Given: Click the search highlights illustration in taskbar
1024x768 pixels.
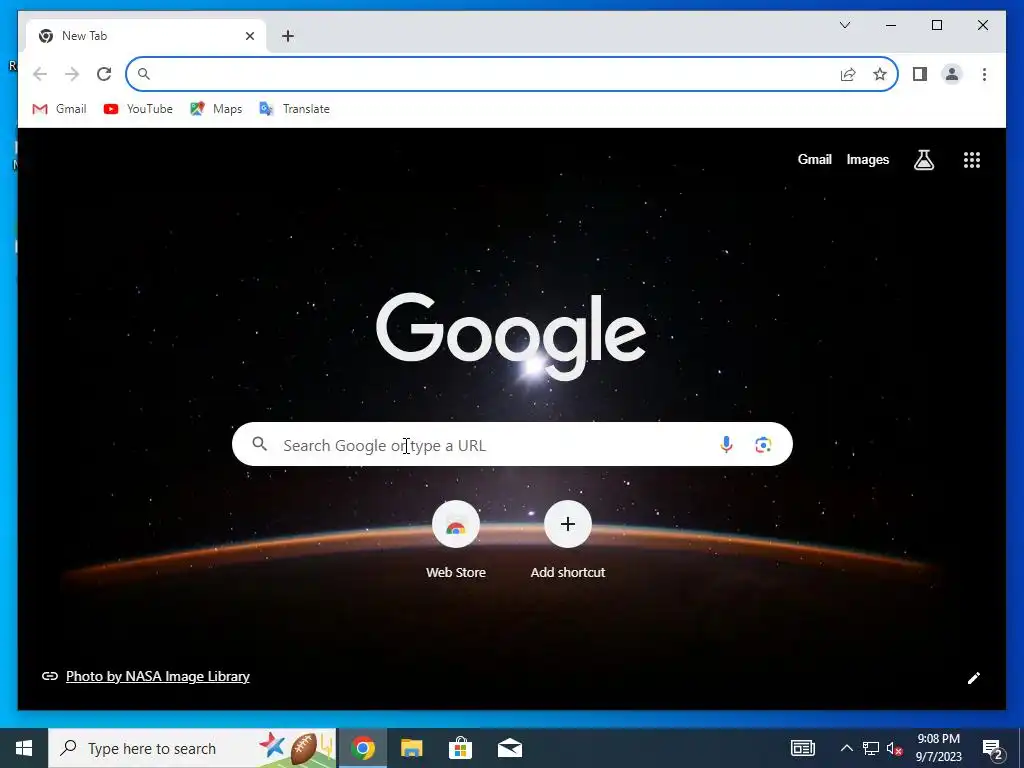Looking at the screenshot, I should [296, 748].
